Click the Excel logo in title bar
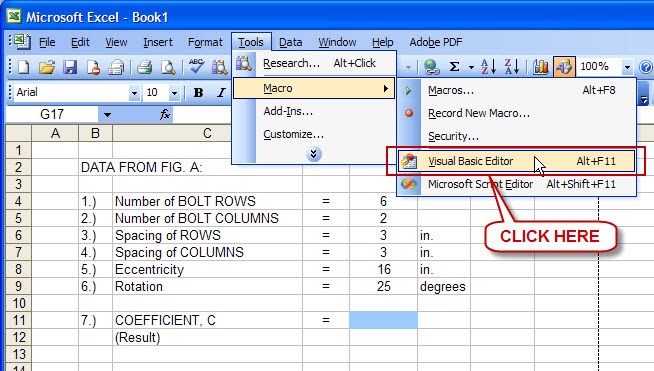This screenshot has height=371, width=654. [x=14, y=17]
